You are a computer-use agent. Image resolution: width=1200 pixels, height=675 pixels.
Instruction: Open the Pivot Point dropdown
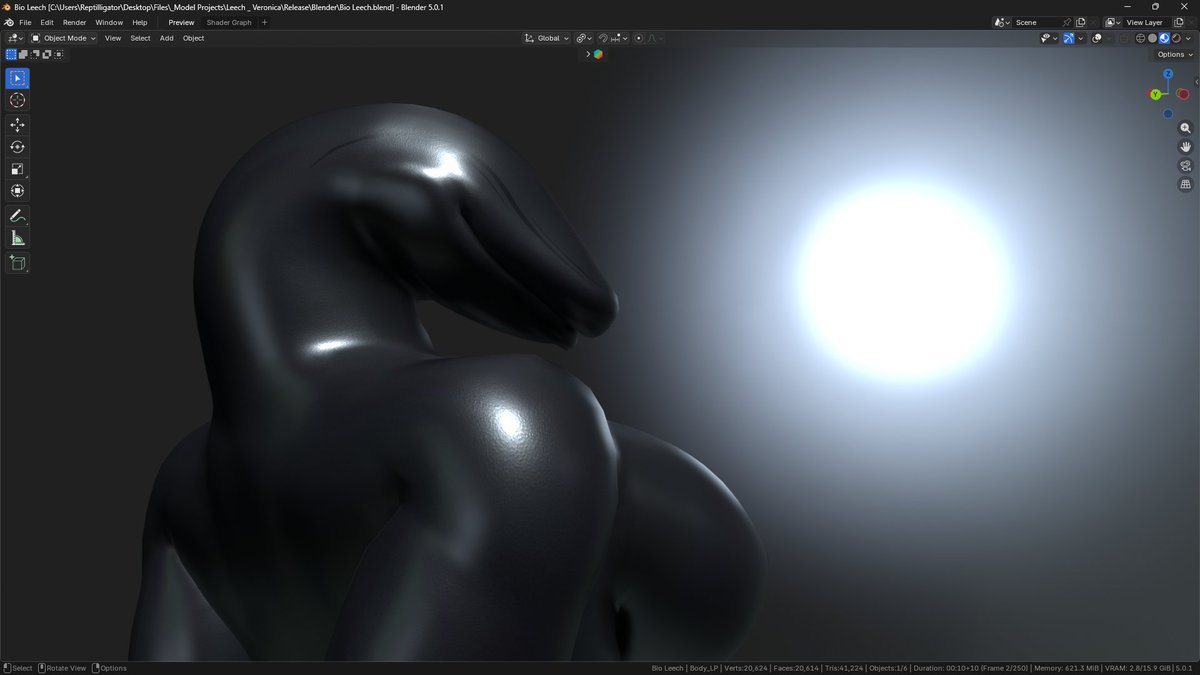[584, 38]
